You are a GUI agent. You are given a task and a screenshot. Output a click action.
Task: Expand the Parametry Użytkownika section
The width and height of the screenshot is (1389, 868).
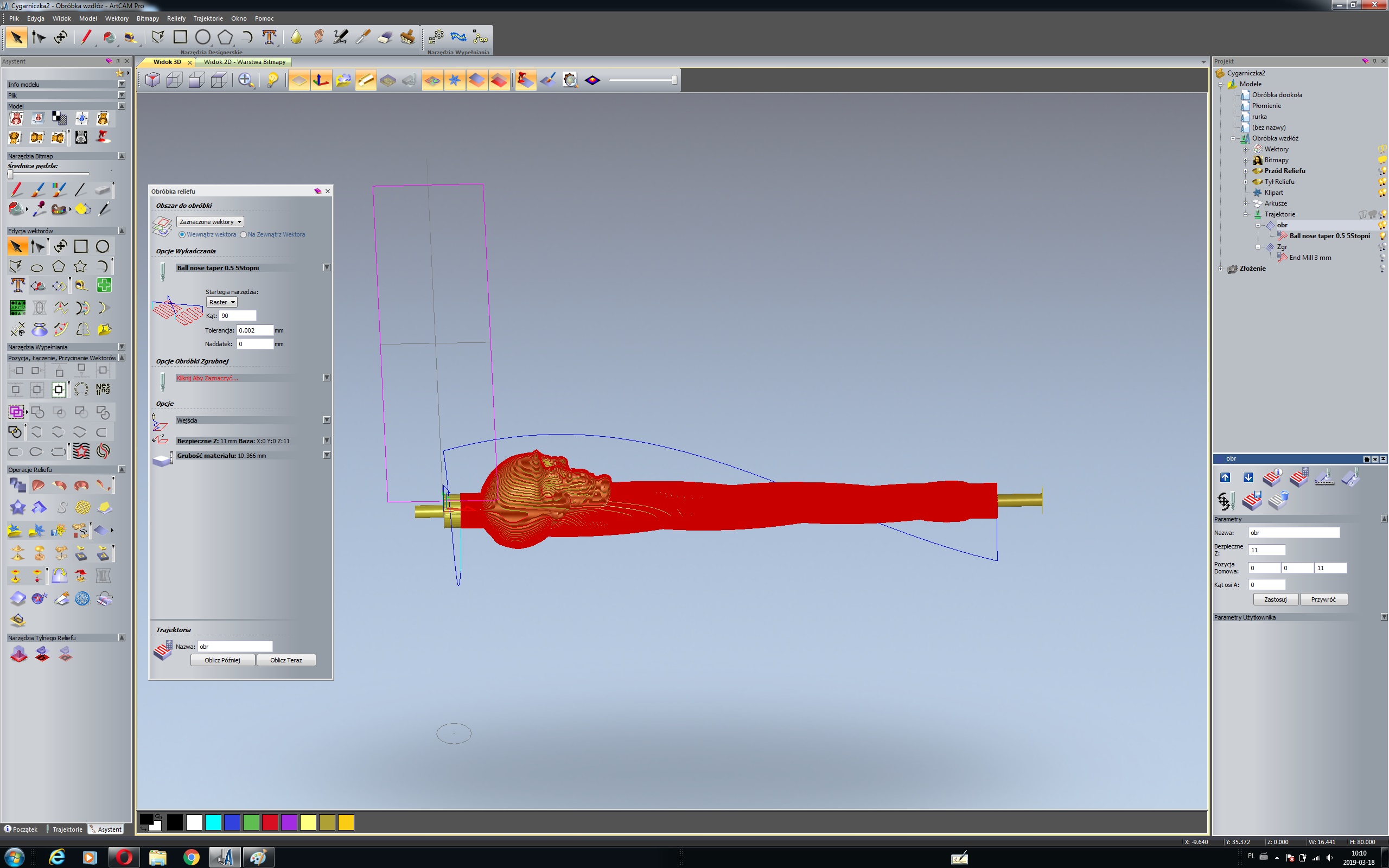(1383, 617)
